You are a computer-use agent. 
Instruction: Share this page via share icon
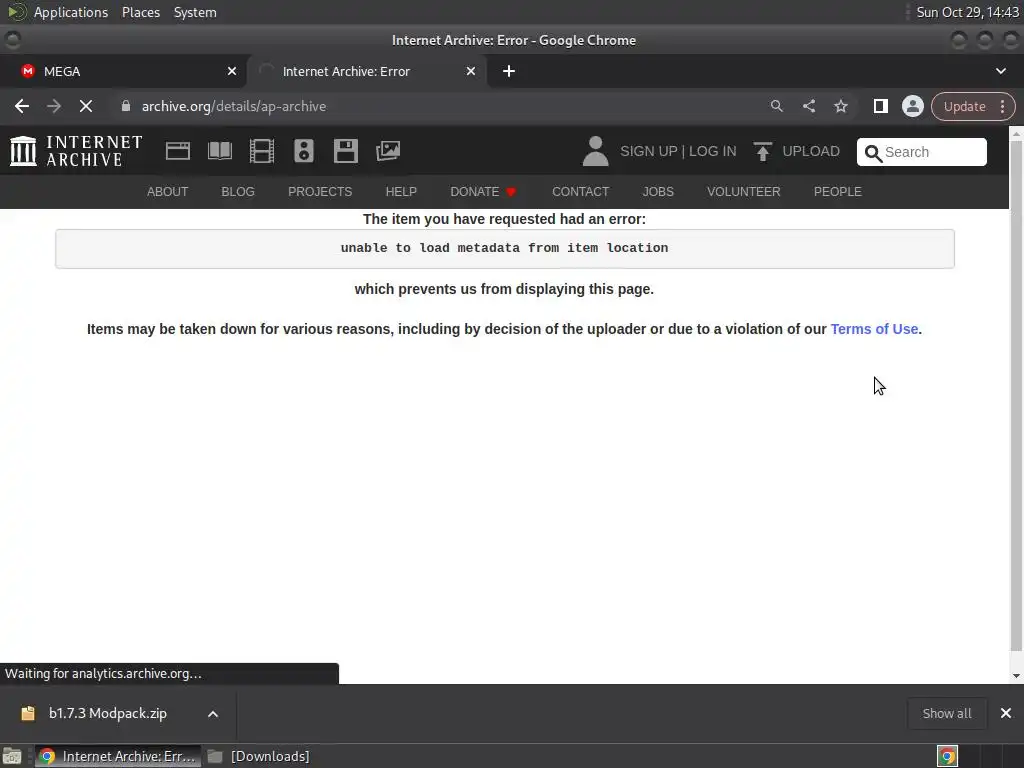(808, 106)
